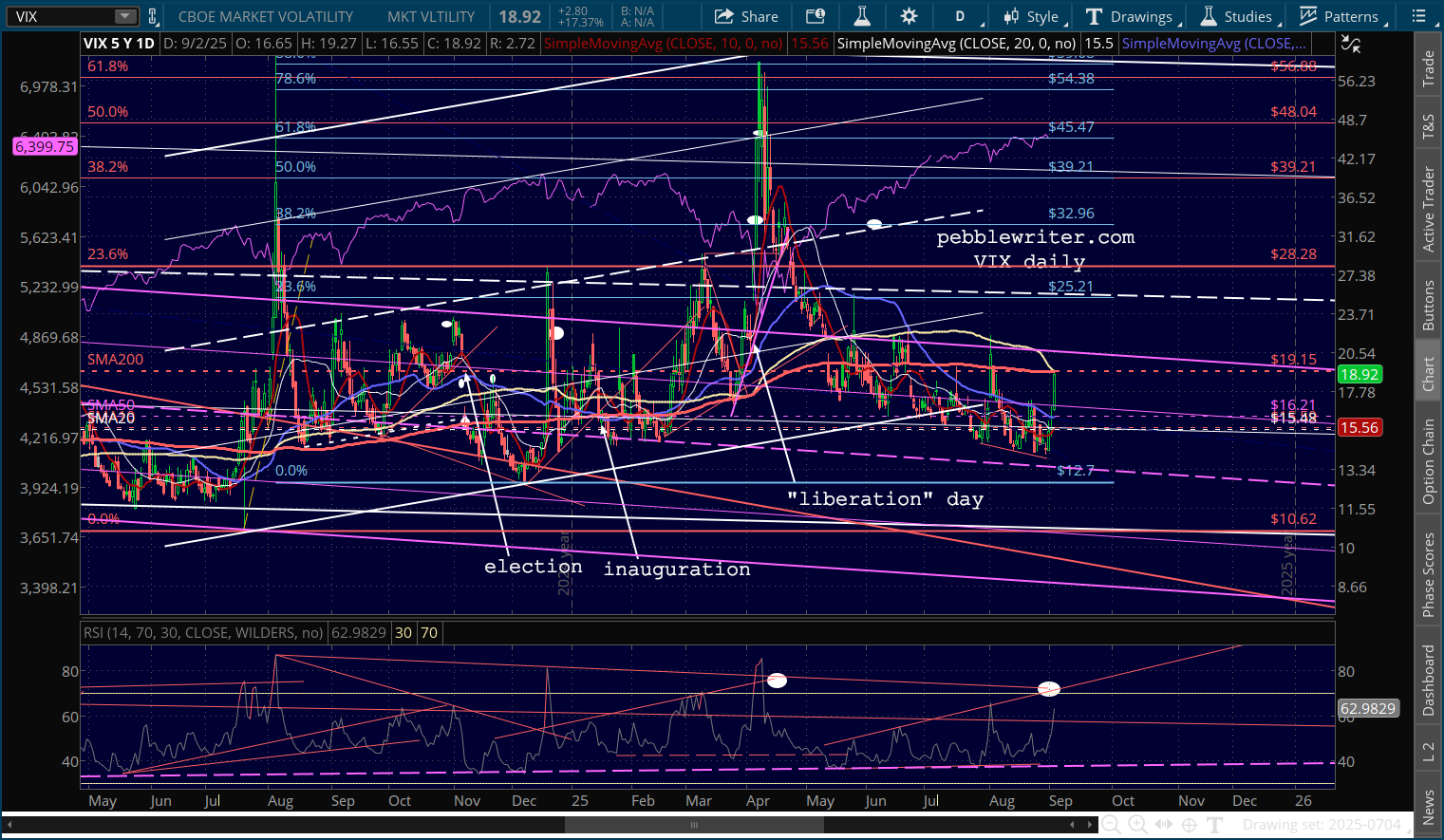Click the pan crosshair icon
Viewport: 1444px width, 840px height.
point(1189,825)
